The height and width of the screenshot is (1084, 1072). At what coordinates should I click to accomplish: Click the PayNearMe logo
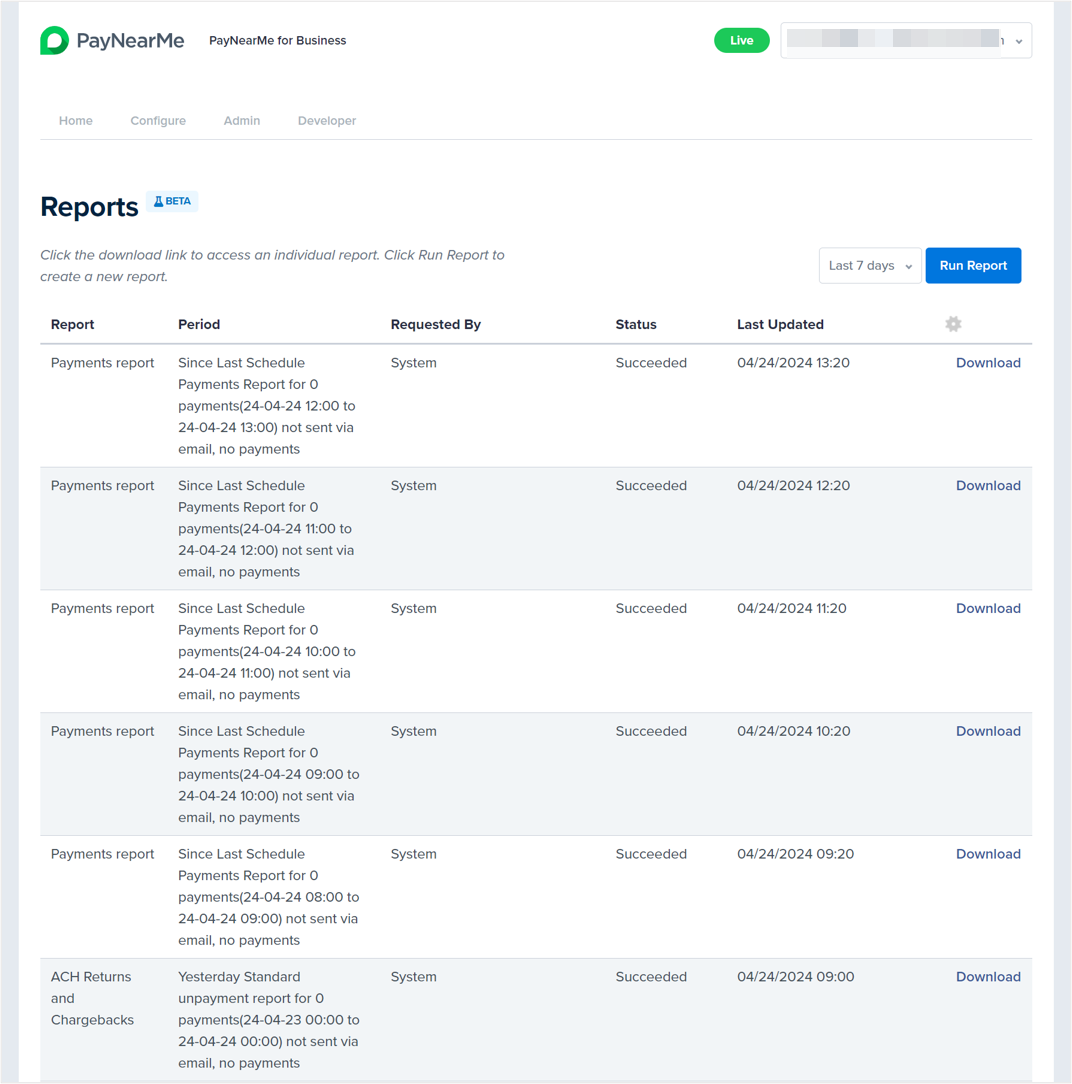[112, 41]
